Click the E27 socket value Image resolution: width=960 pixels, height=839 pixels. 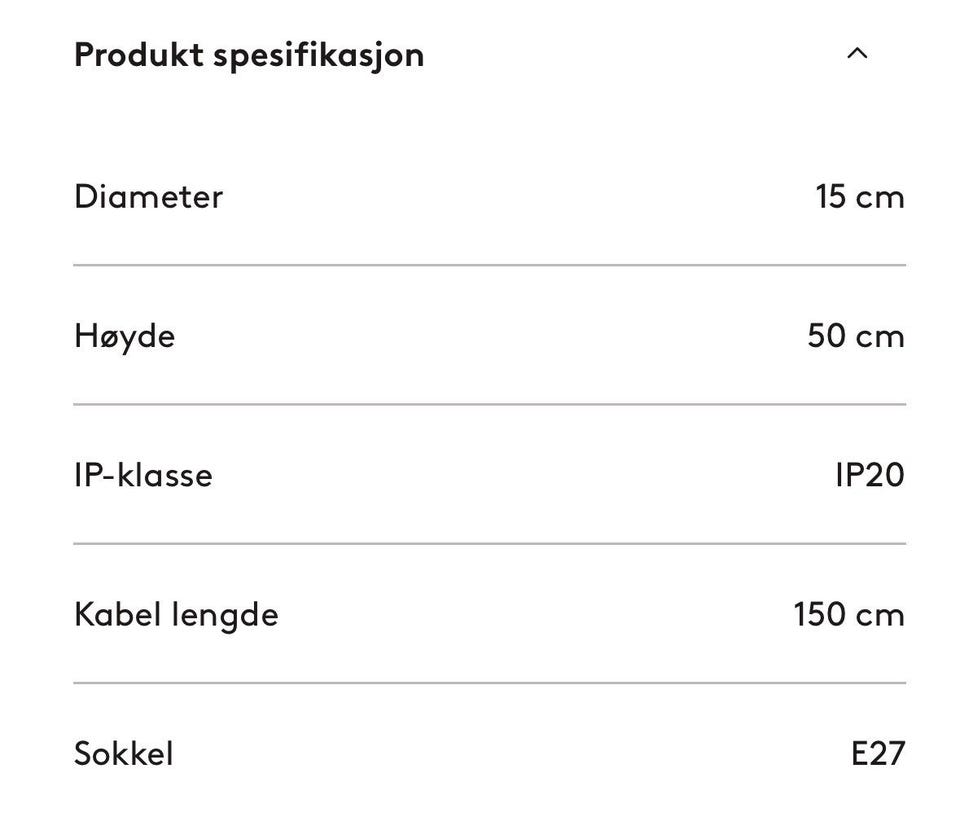pyautogui.click(x=877, y=753)
